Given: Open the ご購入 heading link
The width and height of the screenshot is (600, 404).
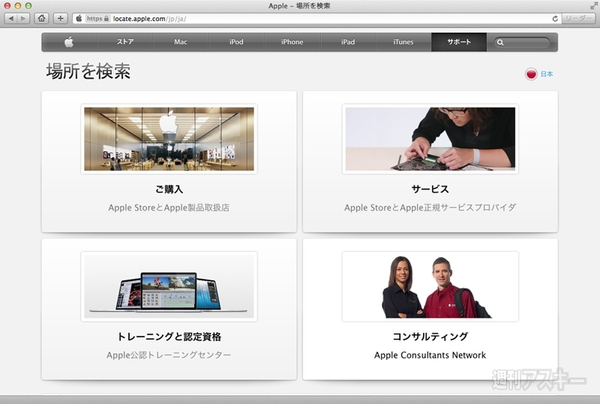Looking at the screenshot, I should coord(169,189).
